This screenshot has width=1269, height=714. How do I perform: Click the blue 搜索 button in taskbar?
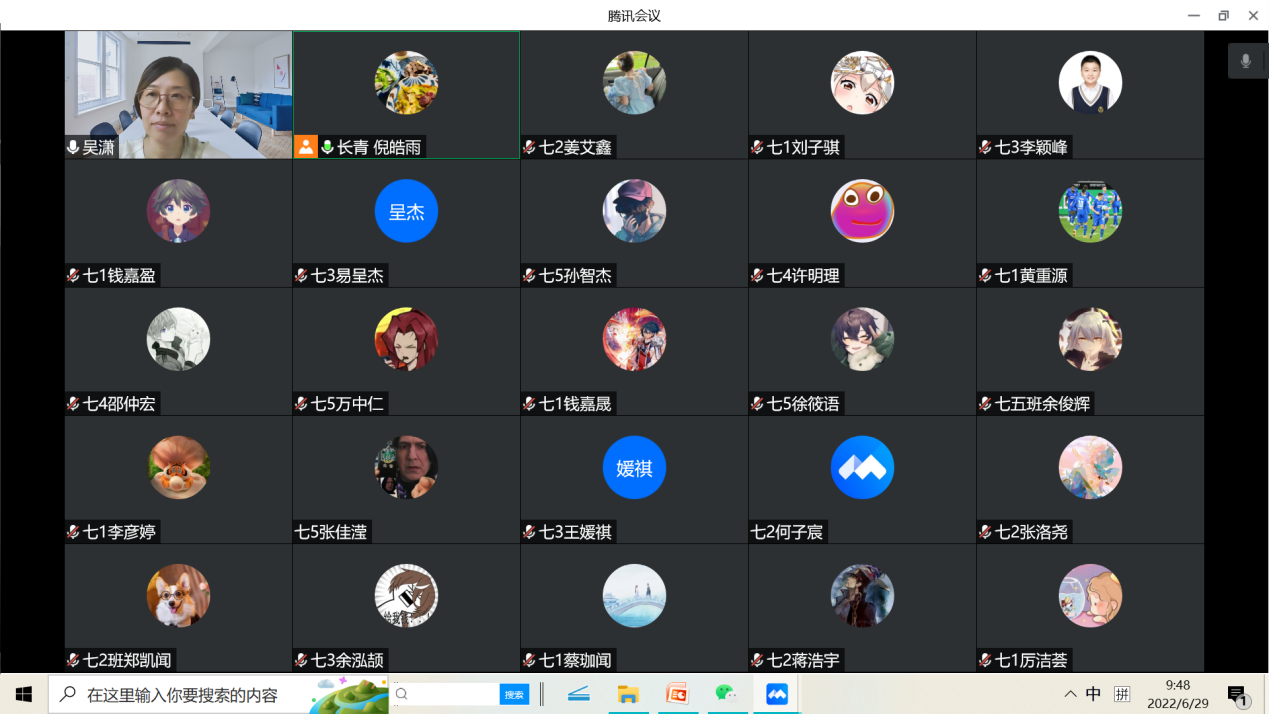pos(514,694)
